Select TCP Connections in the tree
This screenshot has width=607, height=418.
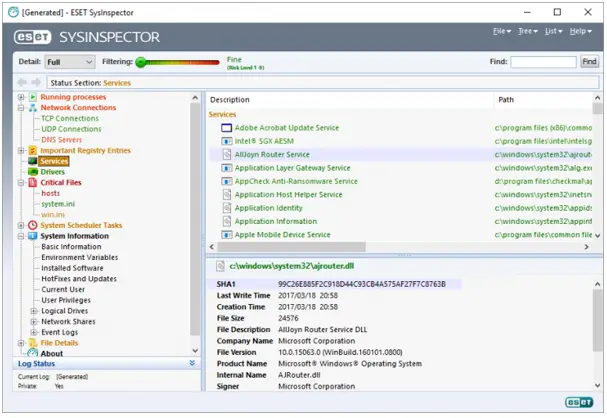tap(70, 118)
